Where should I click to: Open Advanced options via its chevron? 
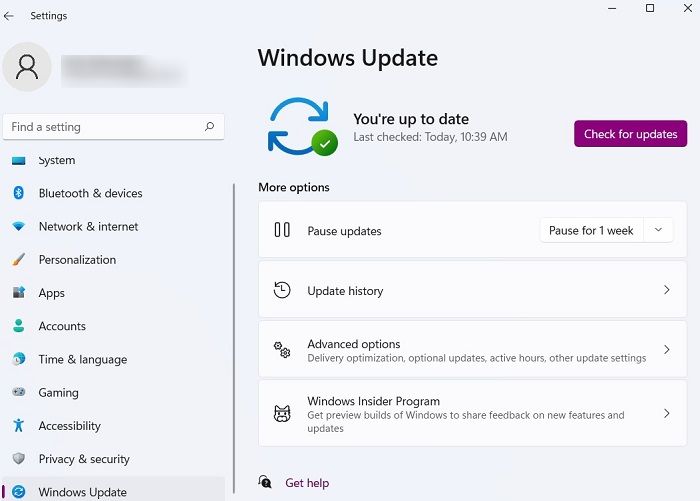(x=667, y=350)
